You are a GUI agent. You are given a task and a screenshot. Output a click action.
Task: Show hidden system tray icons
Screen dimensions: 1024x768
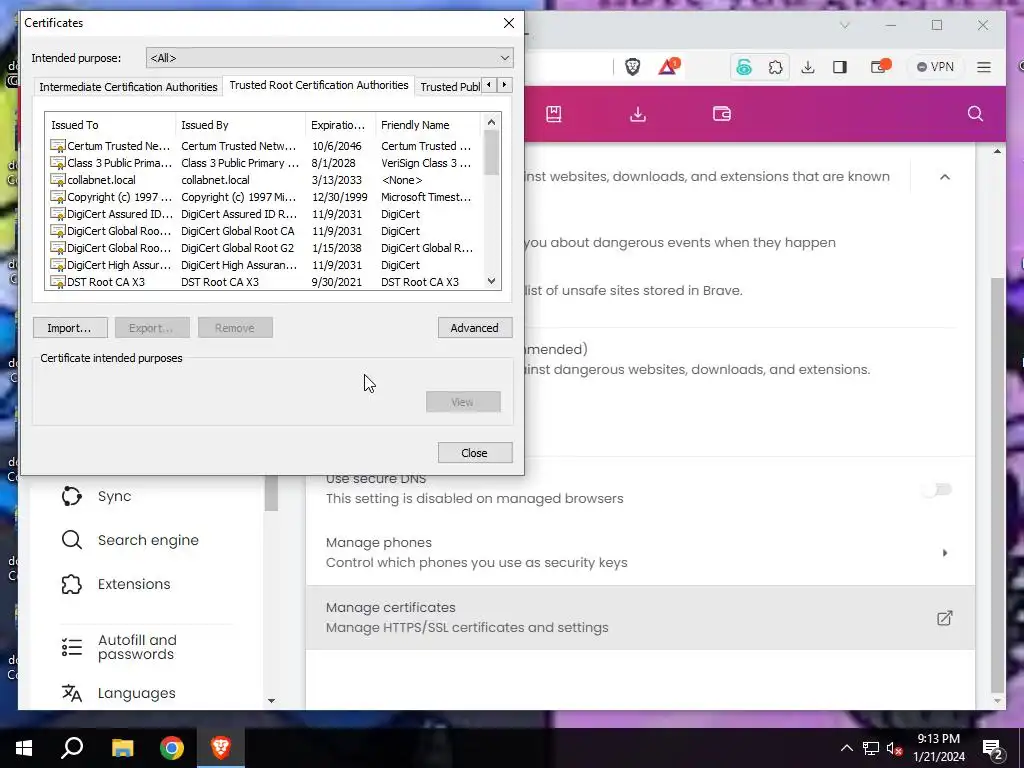(x=846, y=748)
